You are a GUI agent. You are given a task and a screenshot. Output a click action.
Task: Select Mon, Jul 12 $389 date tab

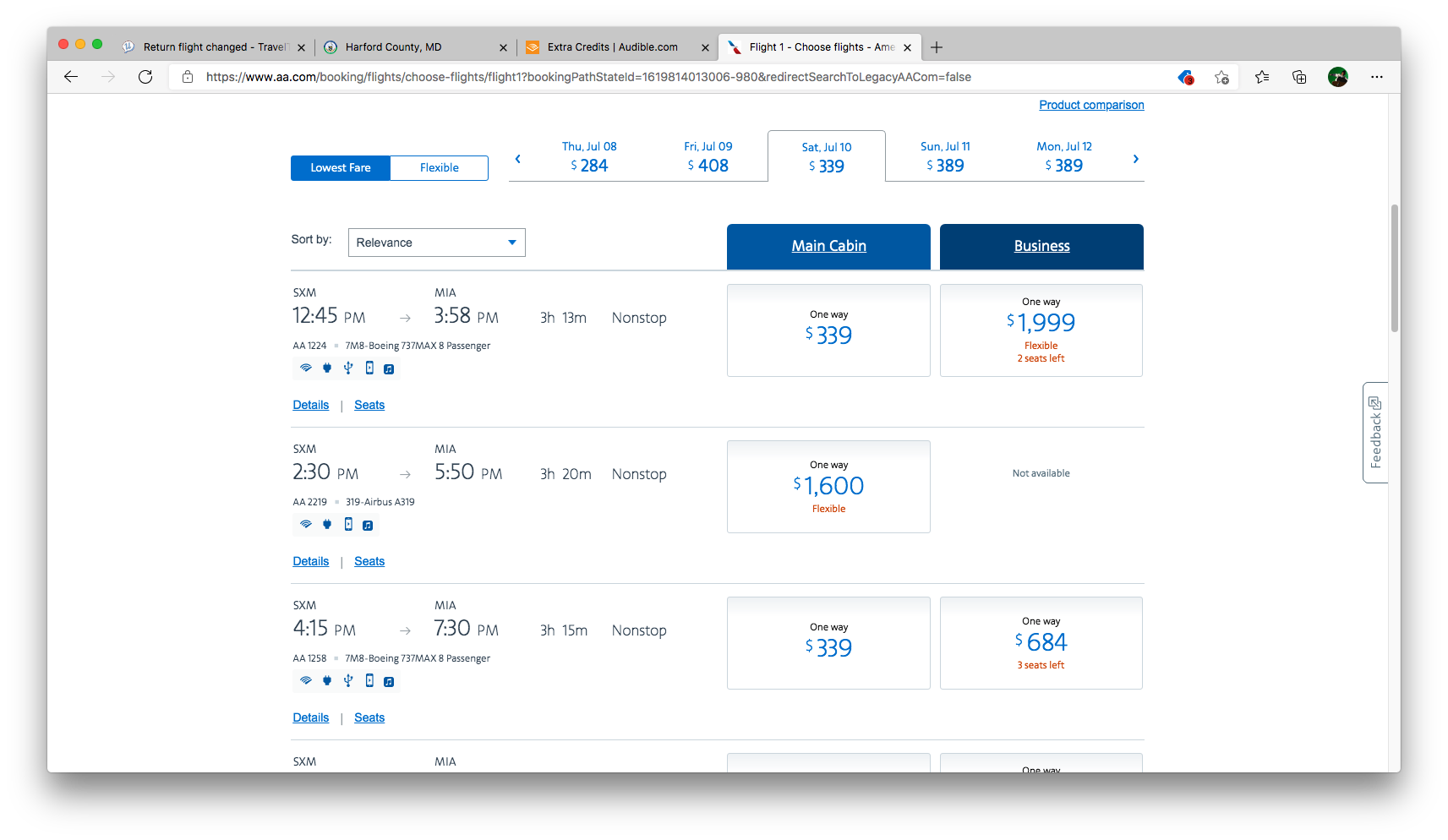pyautogui.click(x=1064, y=157)
